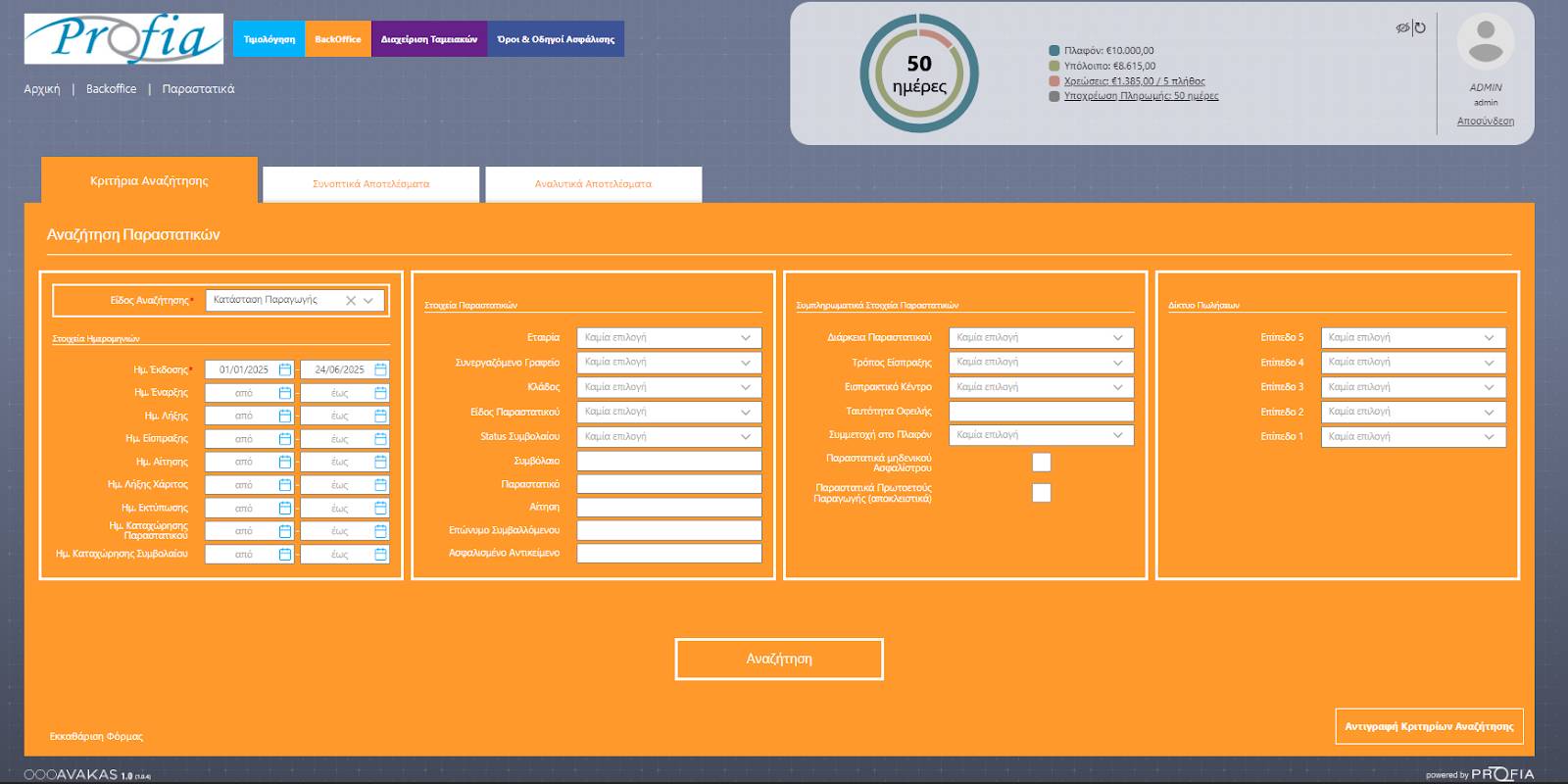Open calendar for Ημ. Έκδοσης start date
The image size is (1568, 784).
click(285, 369)
